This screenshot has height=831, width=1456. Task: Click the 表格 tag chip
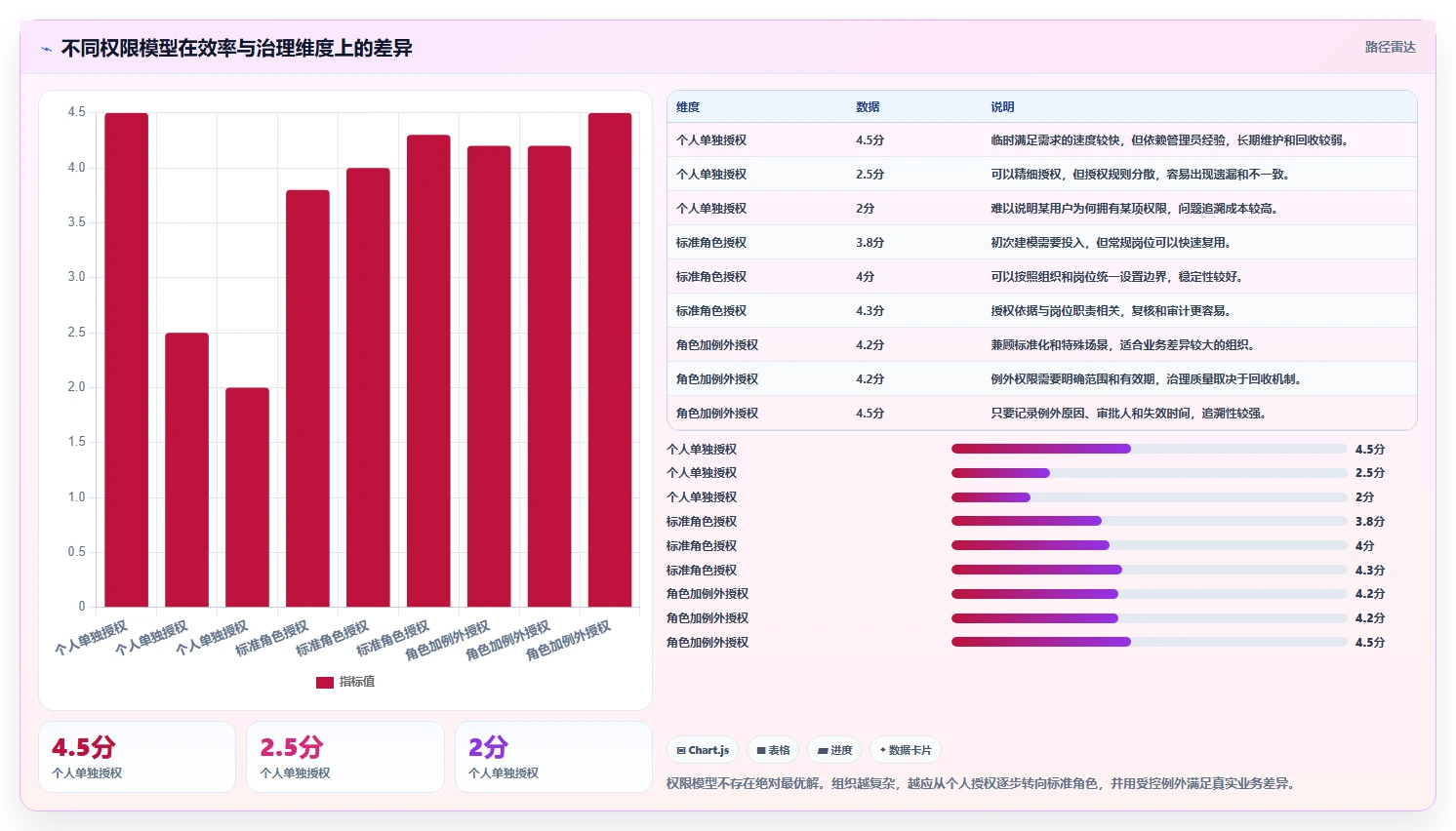(x=773, y=750)
